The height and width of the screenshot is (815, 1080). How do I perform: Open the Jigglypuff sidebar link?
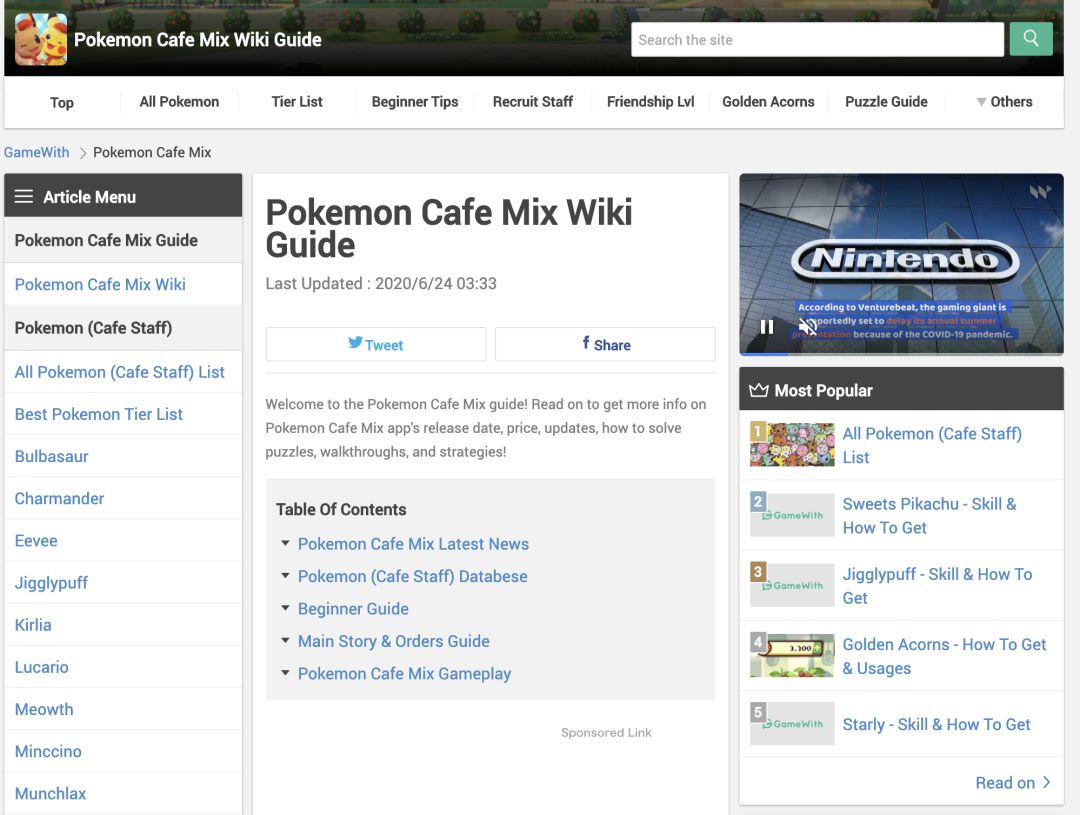(51, 583)
